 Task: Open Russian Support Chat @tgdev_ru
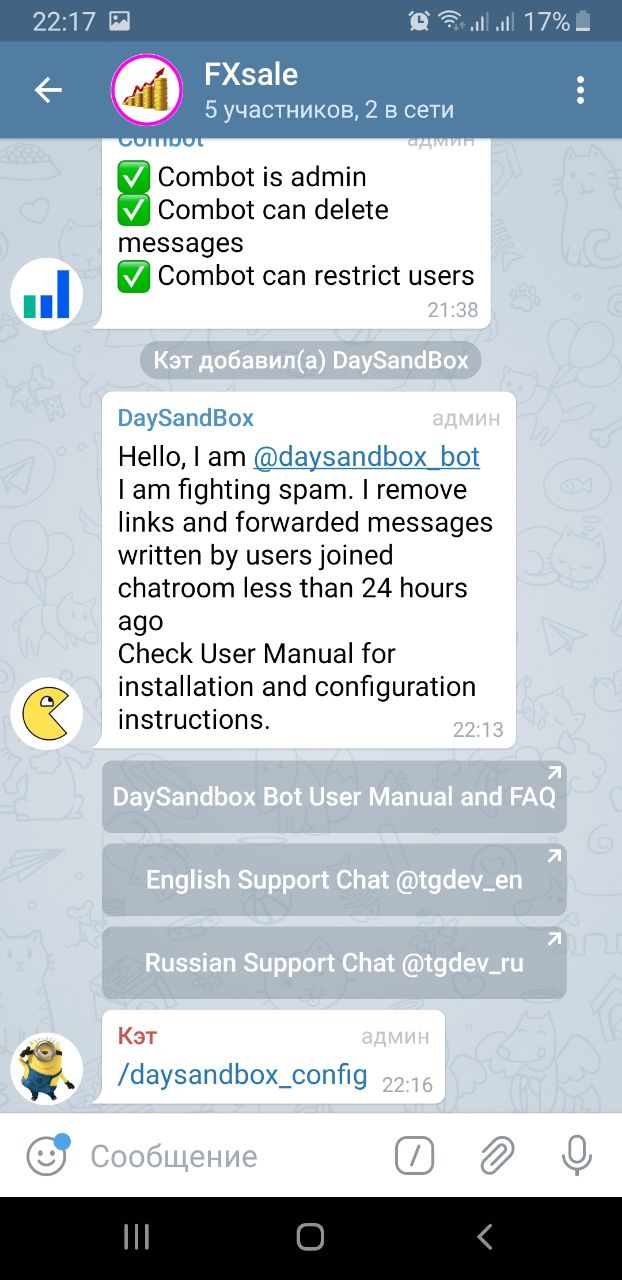(x=334, y=963)
